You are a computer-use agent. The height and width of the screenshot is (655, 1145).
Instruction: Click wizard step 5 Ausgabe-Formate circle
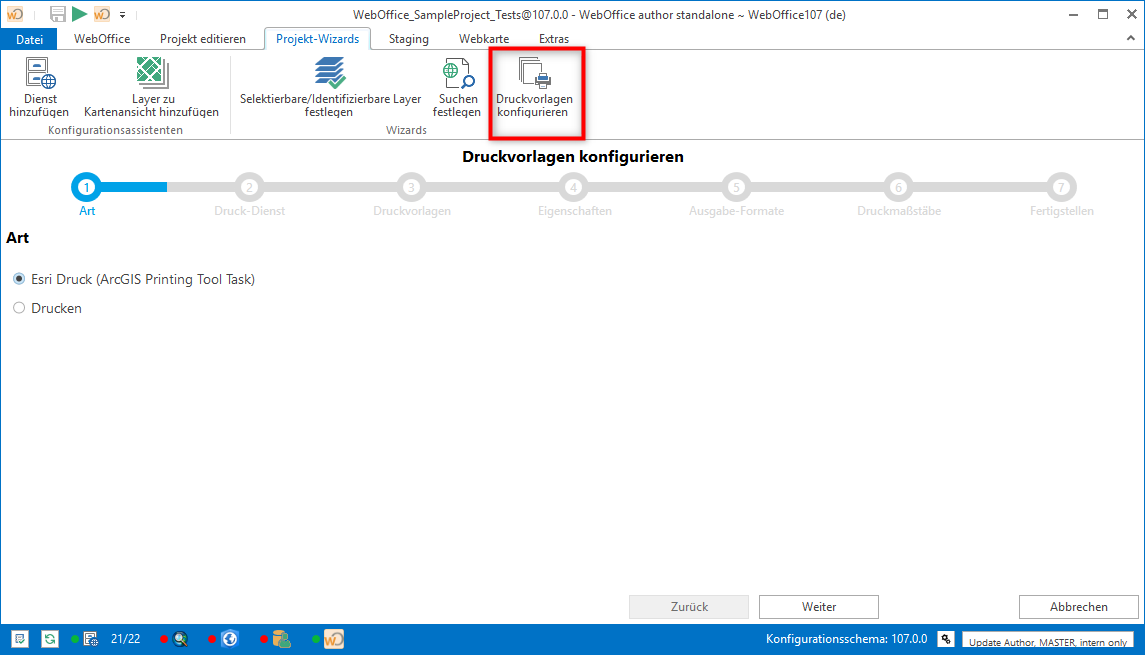(x=736, y=188)
